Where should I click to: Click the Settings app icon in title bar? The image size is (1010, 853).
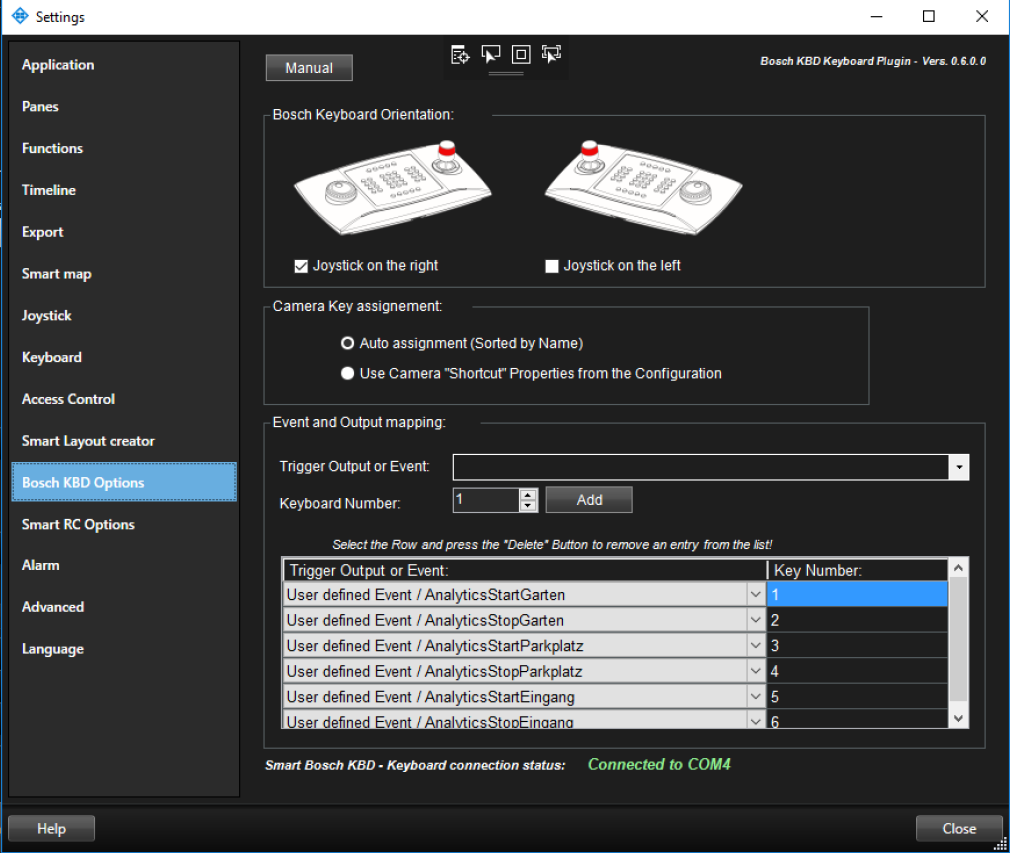coord(19,17)
